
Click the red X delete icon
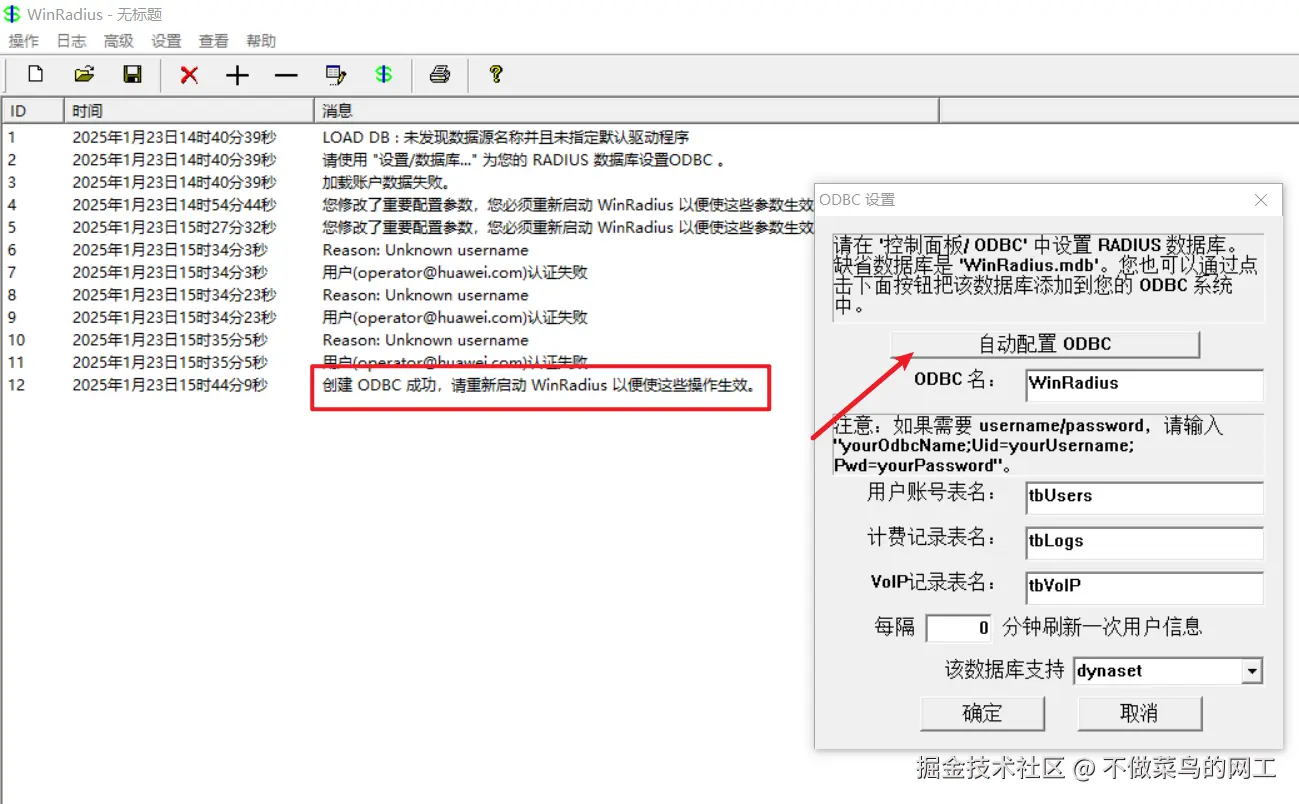point(189,75)
